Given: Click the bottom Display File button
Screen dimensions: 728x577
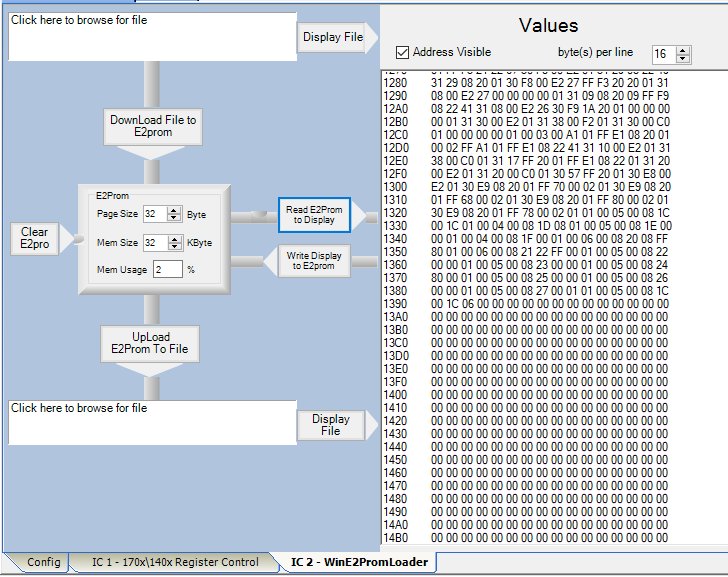Looking at the screenshot, I should click(x=331, y=425).
